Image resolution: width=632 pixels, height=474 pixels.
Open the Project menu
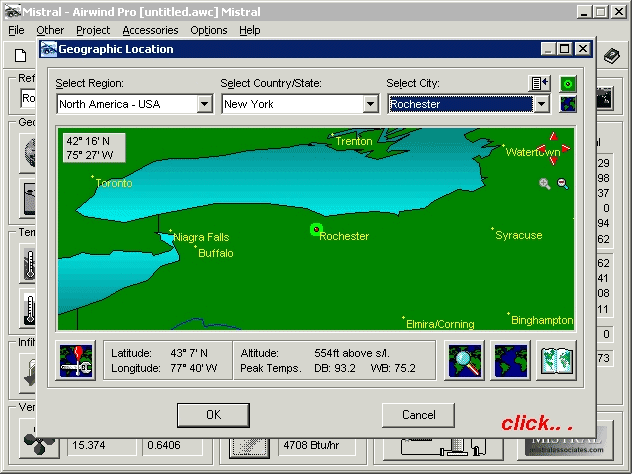coord(93,30)
